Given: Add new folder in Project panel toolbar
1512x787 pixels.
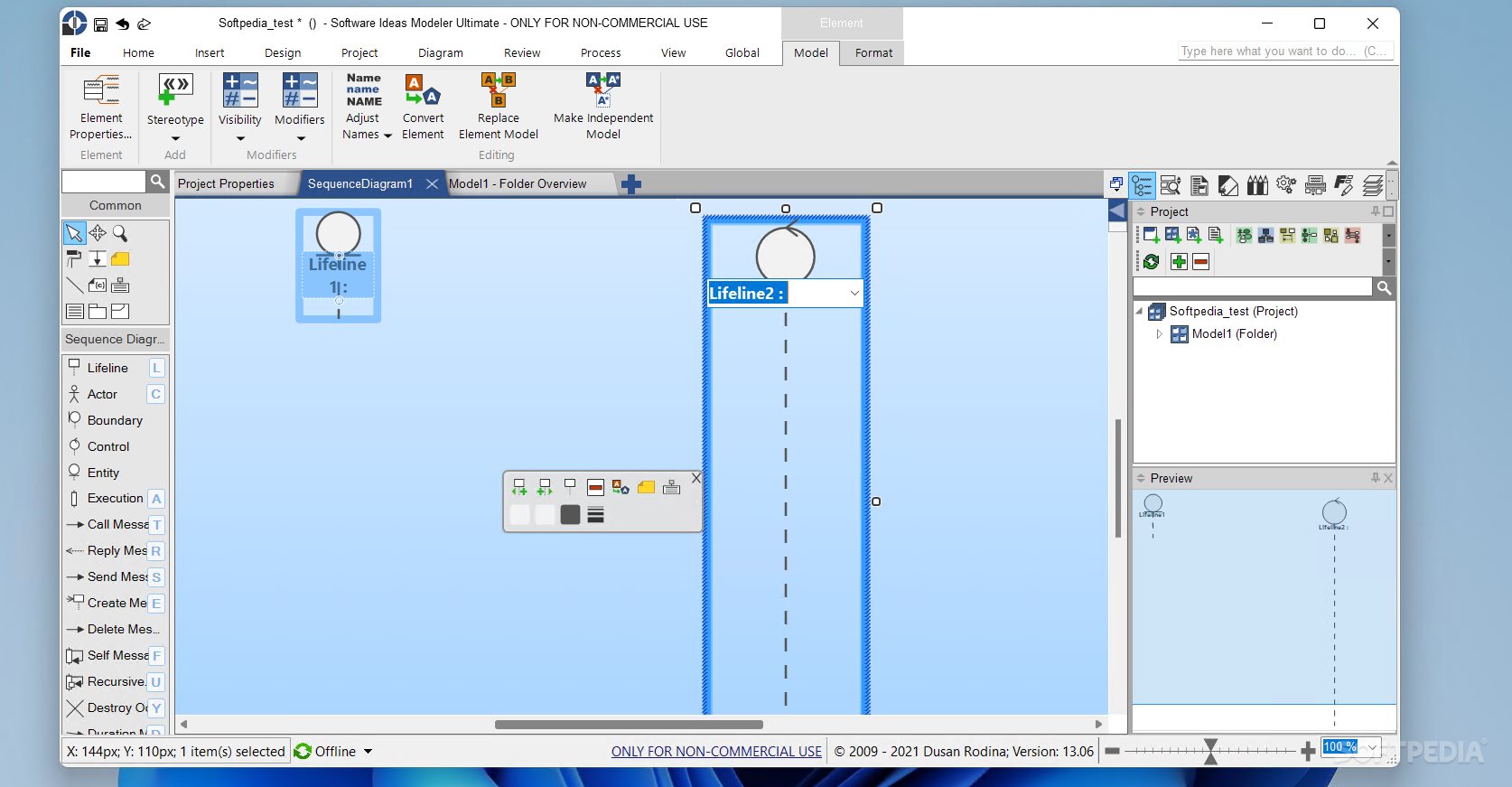Looking at the screenshot, I should (1172, 235).
